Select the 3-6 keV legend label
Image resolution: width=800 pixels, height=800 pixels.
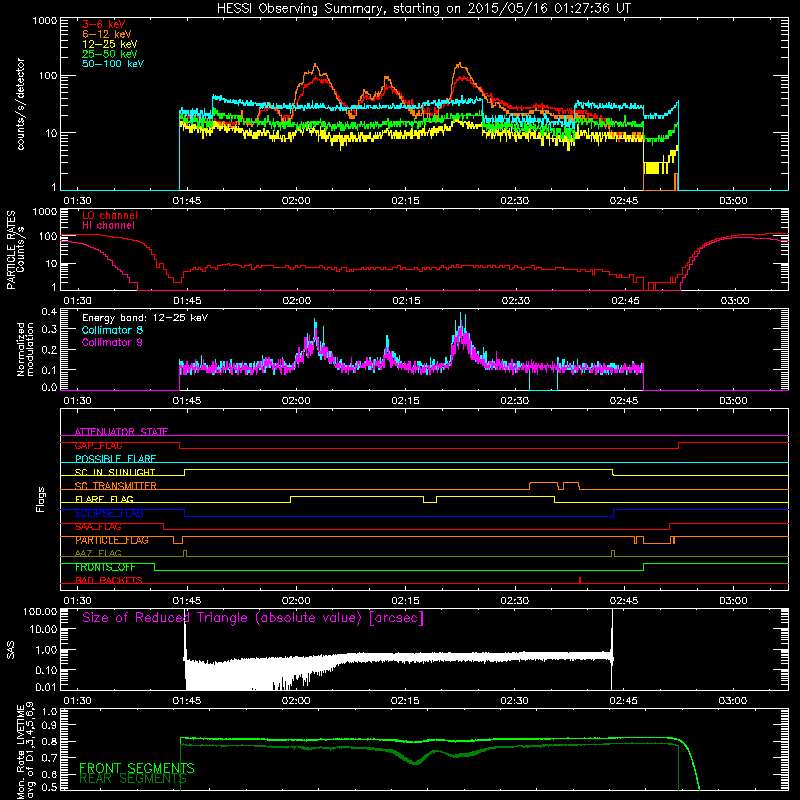click(104, 24)
